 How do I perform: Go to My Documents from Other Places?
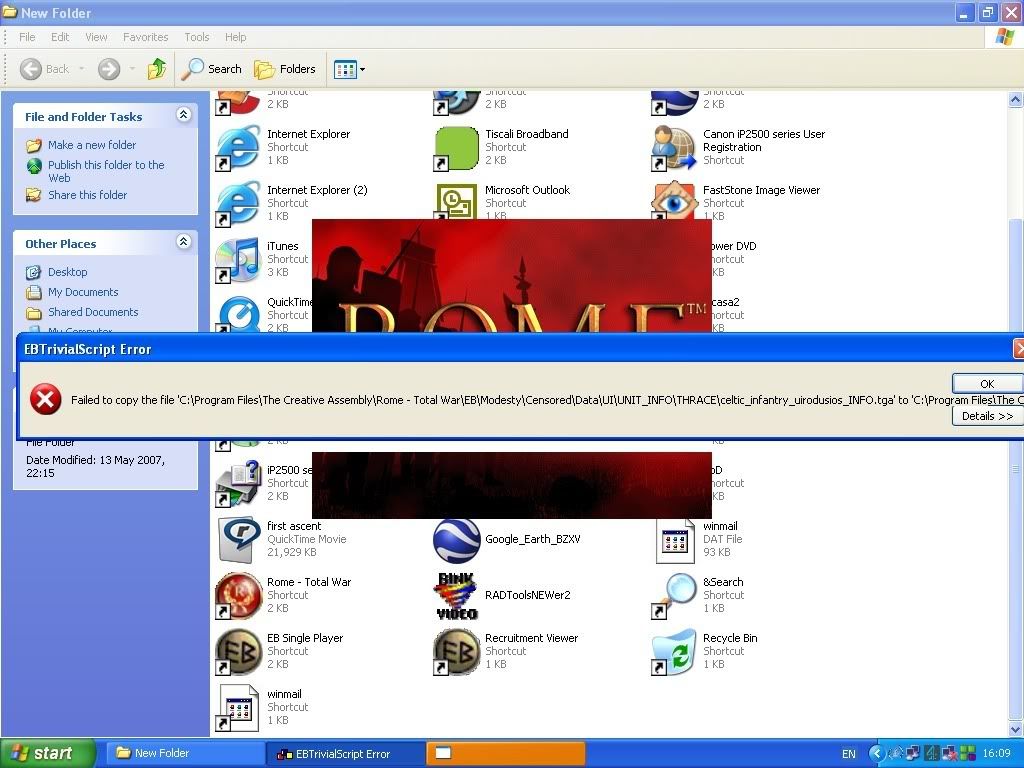click(x=83, y=292)
